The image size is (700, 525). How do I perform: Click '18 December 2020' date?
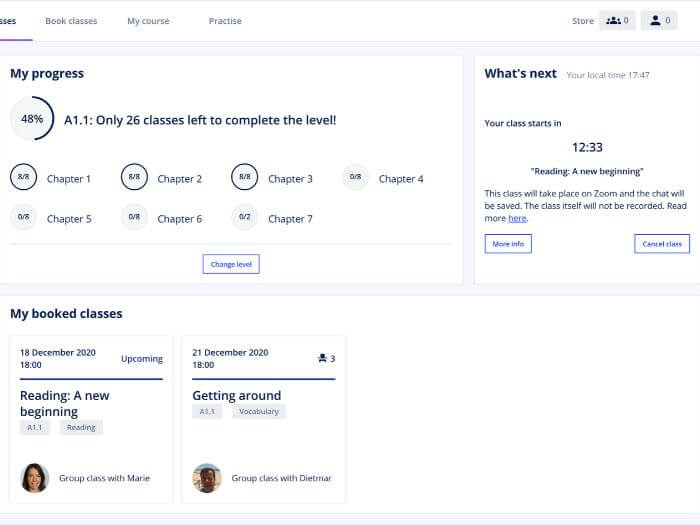tap(58, 353)
